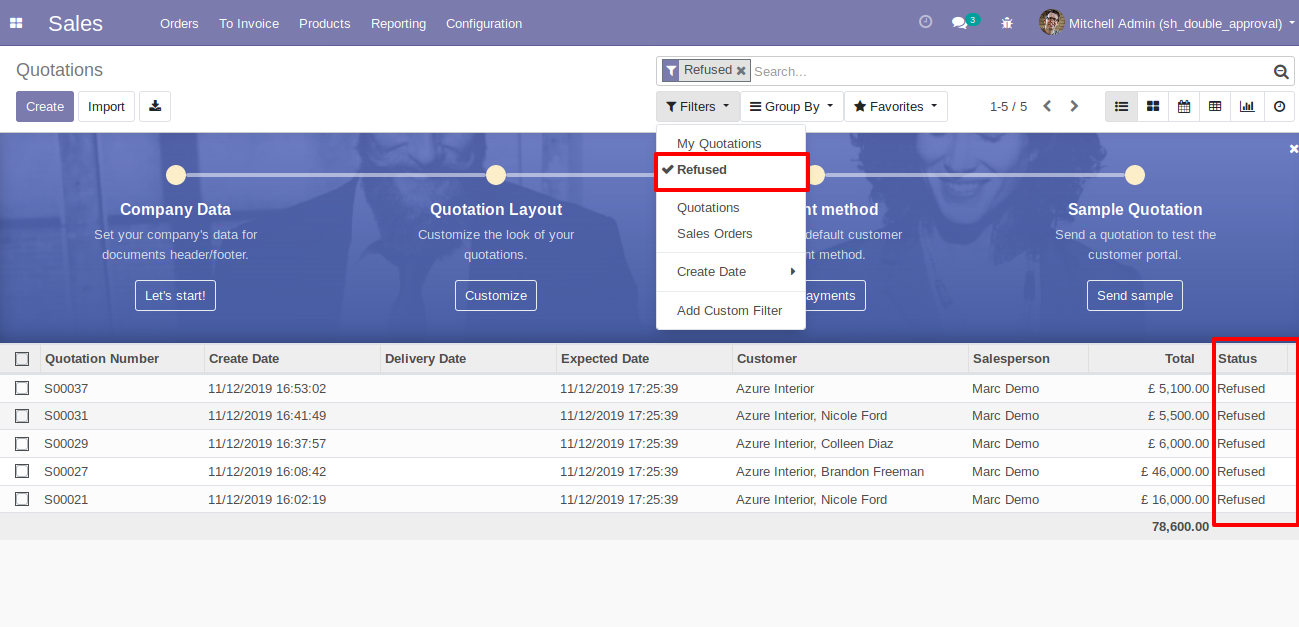
Task: Click the Create button
Action: pos(45,106)
